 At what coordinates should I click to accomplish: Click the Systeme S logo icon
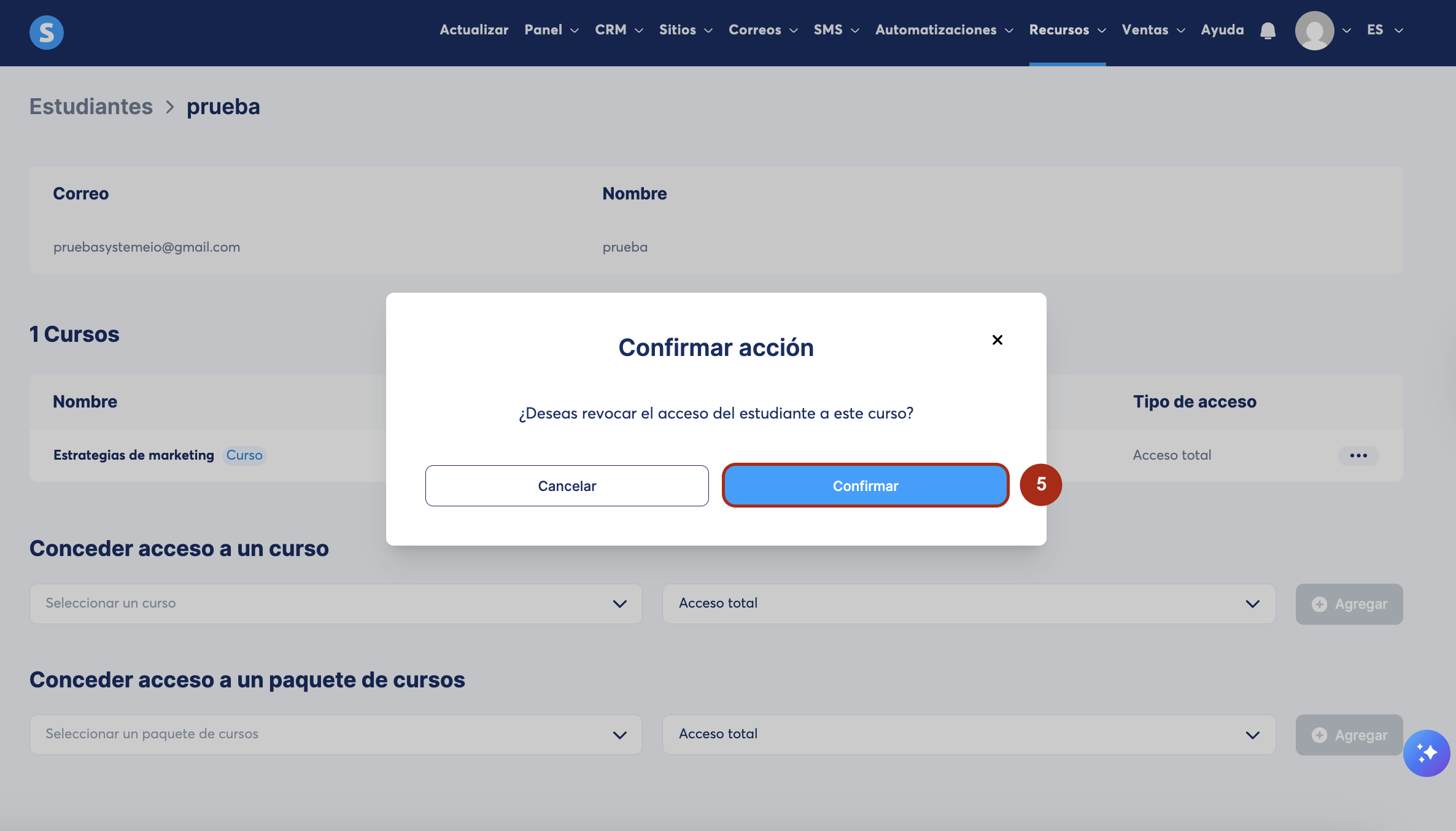pyautogui.click(x=47, y=32)
